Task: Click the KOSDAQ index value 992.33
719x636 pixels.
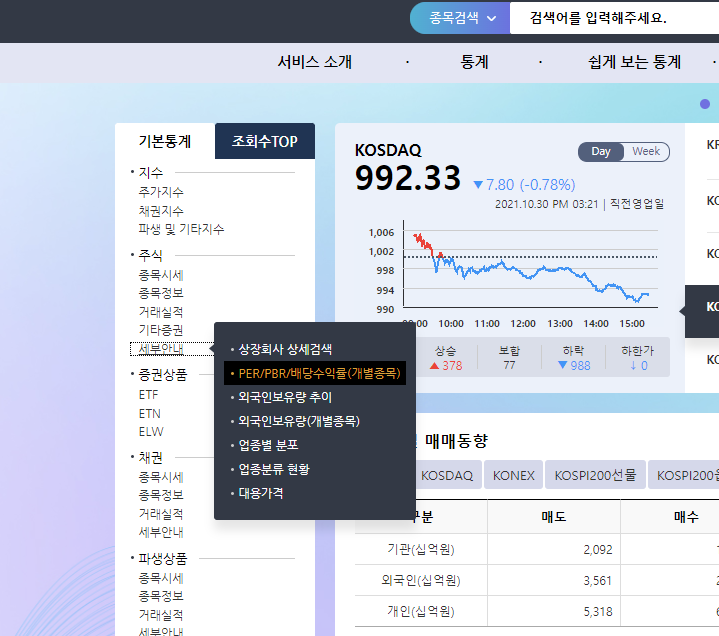Action: [408, 178]
